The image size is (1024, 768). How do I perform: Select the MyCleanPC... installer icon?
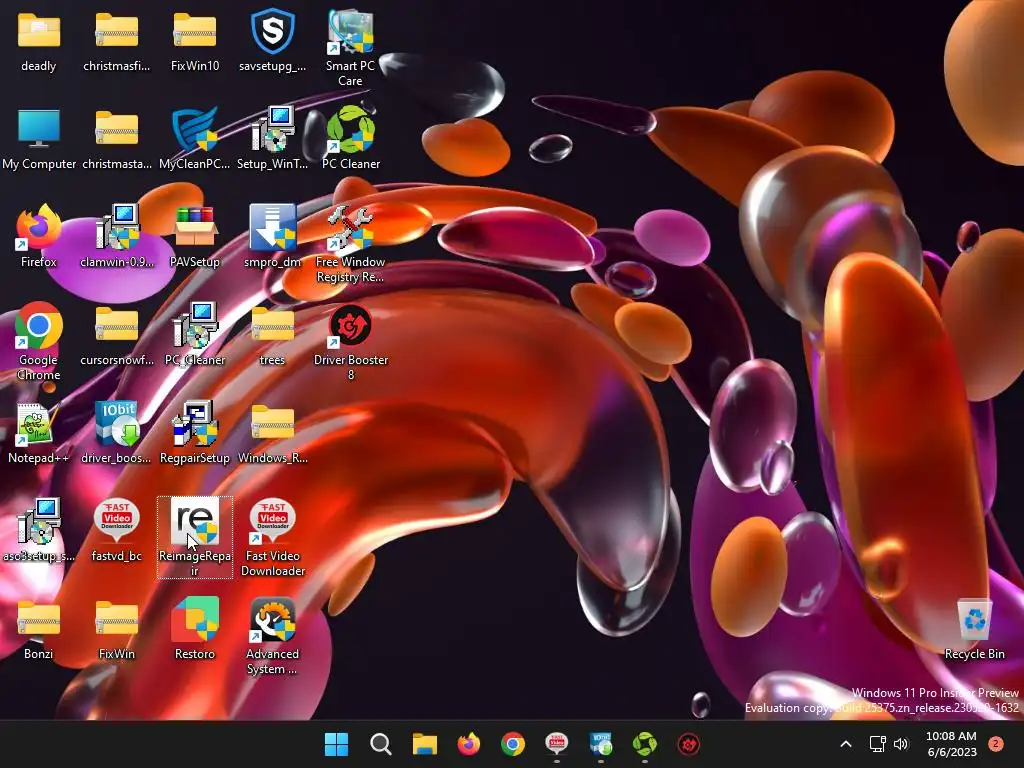pos(195,139)
